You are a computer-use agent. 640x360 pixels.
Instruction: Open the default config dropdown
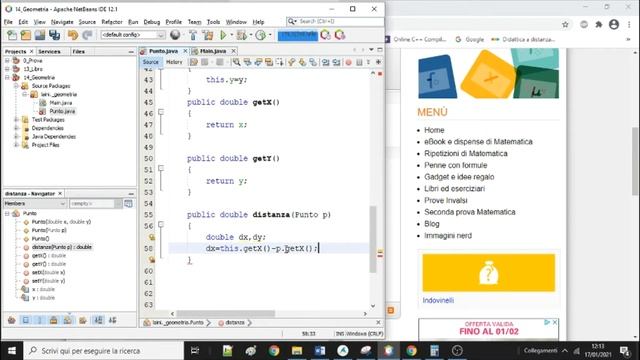133,35
